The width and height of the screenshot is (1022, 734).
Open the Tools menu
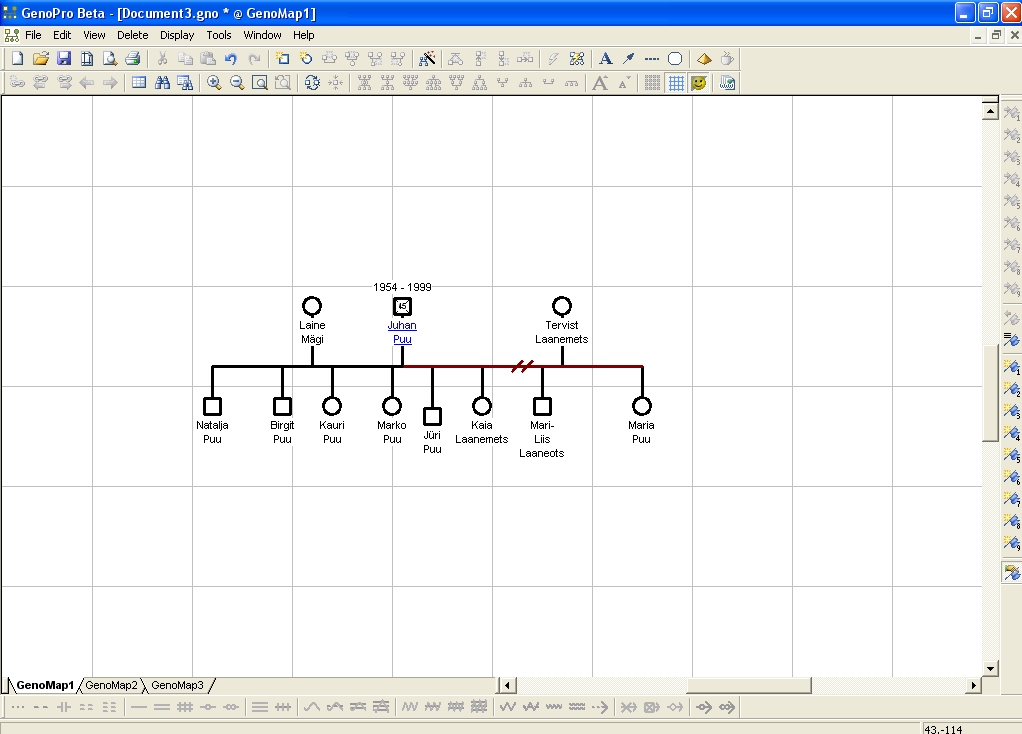click(218, 35)
